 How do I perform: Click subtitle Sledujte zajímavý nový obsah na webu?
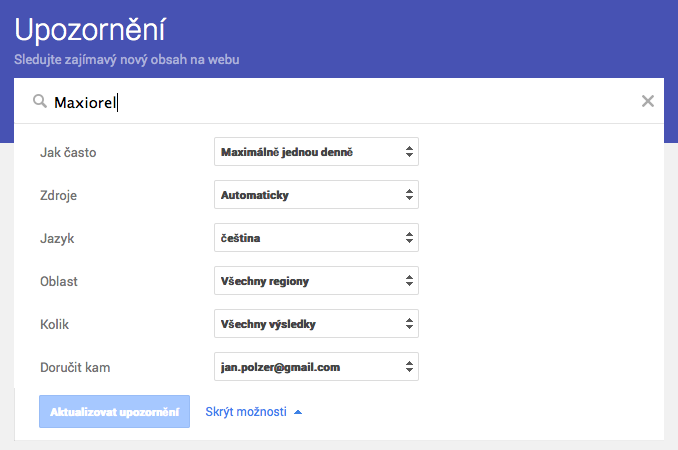point(127,60)
